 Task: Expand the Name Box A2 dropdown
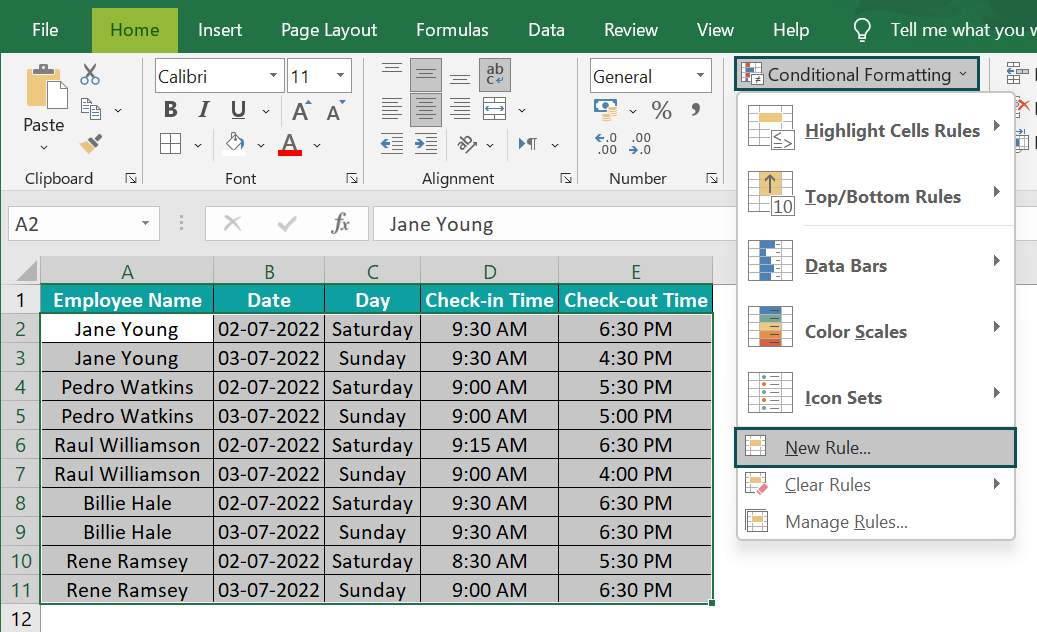pos(145,223)
